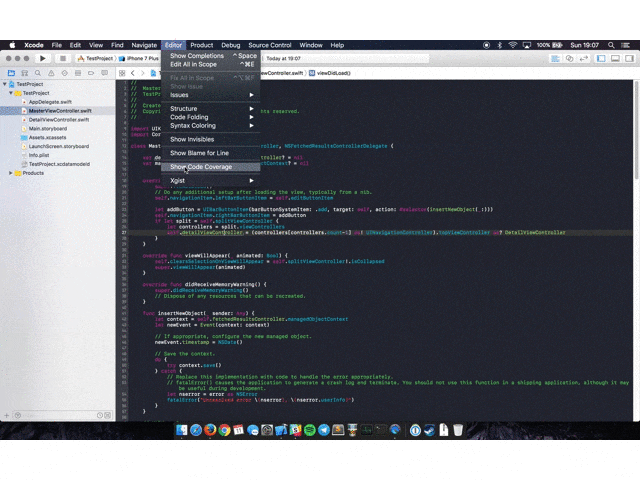Open the Source Control menu
Screen dimensions: 640x480
[270, 45]
